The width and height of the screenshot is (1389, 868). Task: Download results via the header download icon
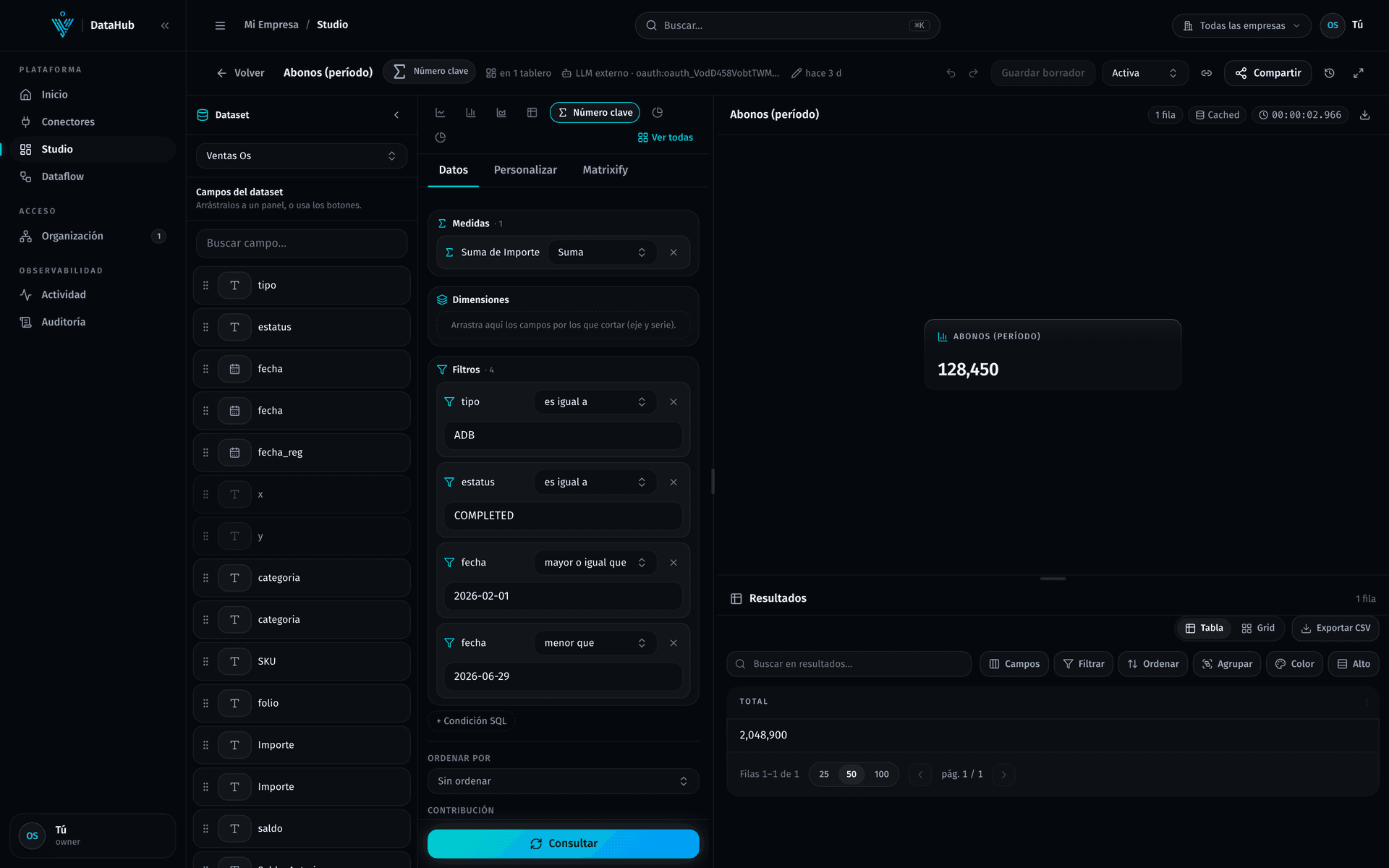[1364, 115]
